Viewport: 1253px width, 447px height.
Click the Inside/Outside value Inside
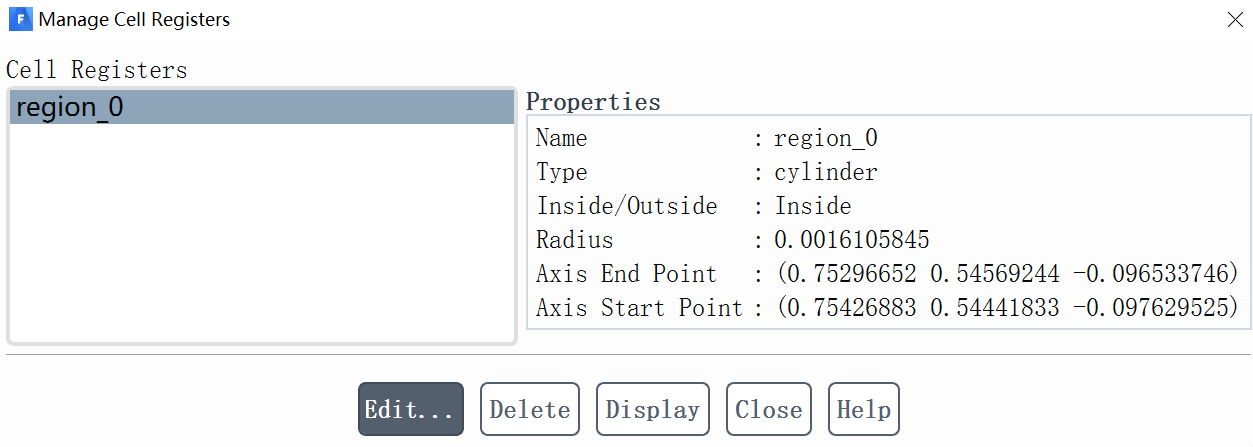coord(812,206)
